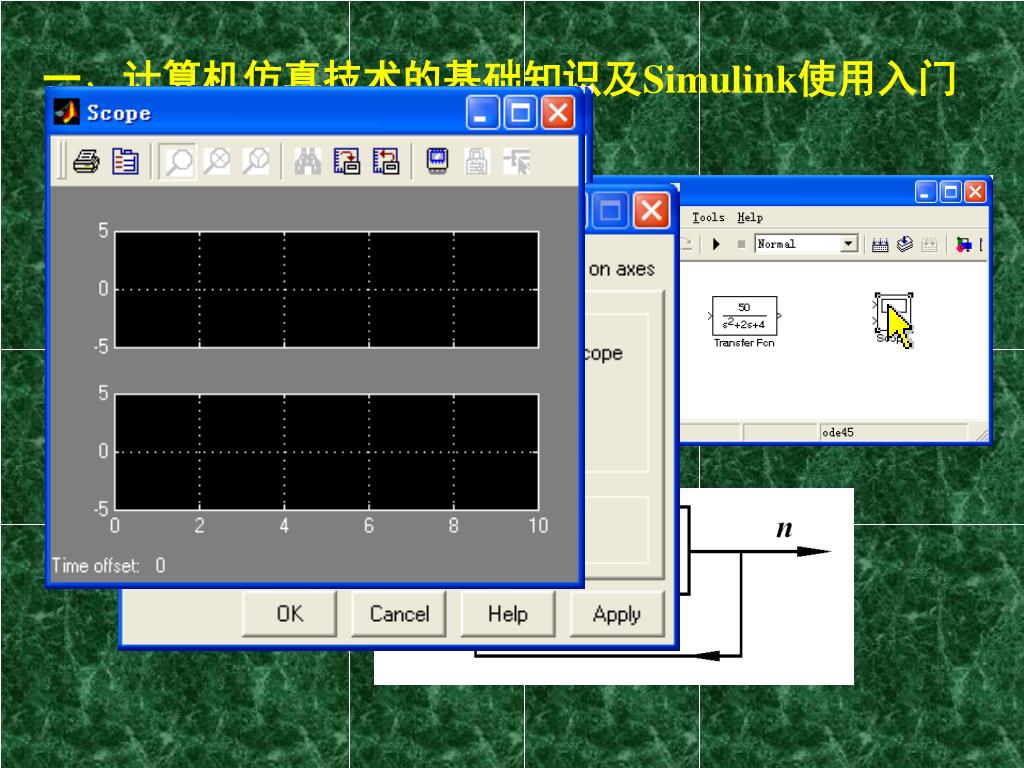Click the Refresh/update layers icon in model toolbar
The image size is (1024, 768).
(x=904, y=244)
